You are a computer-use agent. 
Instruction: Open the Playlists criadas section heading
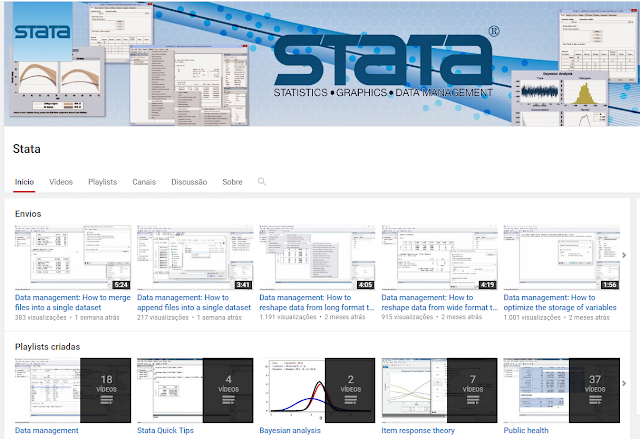point(47,347)
